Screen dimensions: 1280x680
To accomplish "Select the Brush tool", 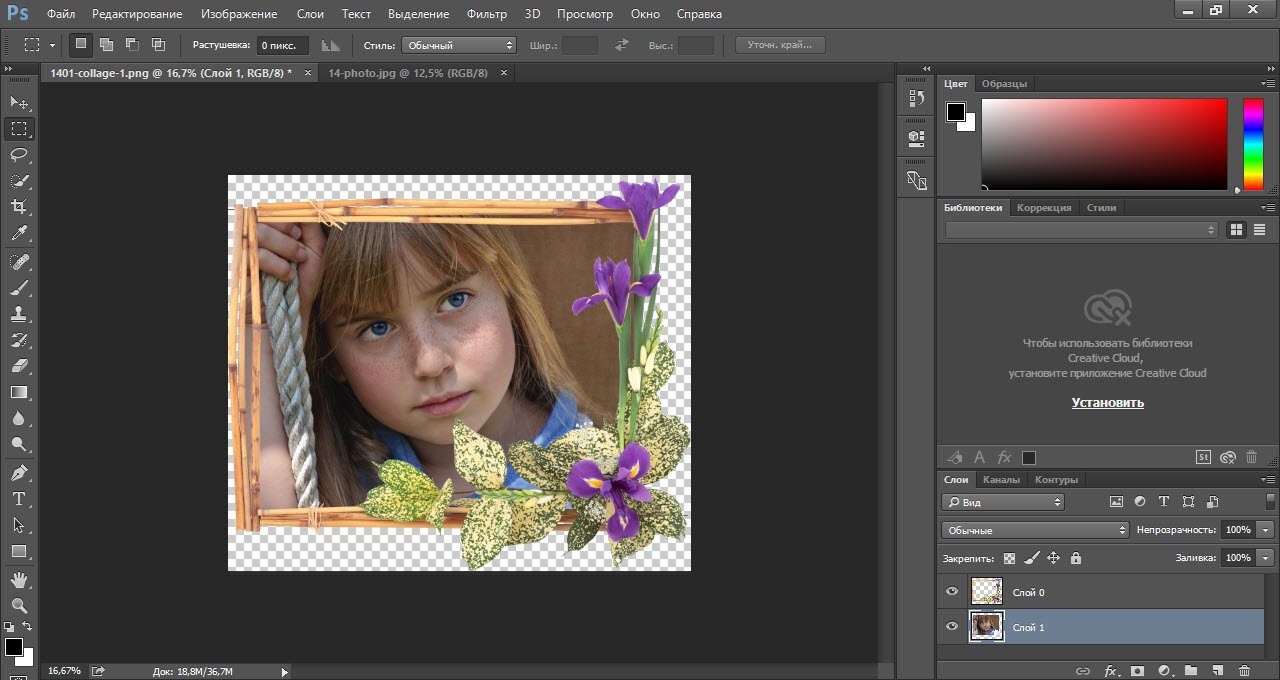I will click(19, 288).
